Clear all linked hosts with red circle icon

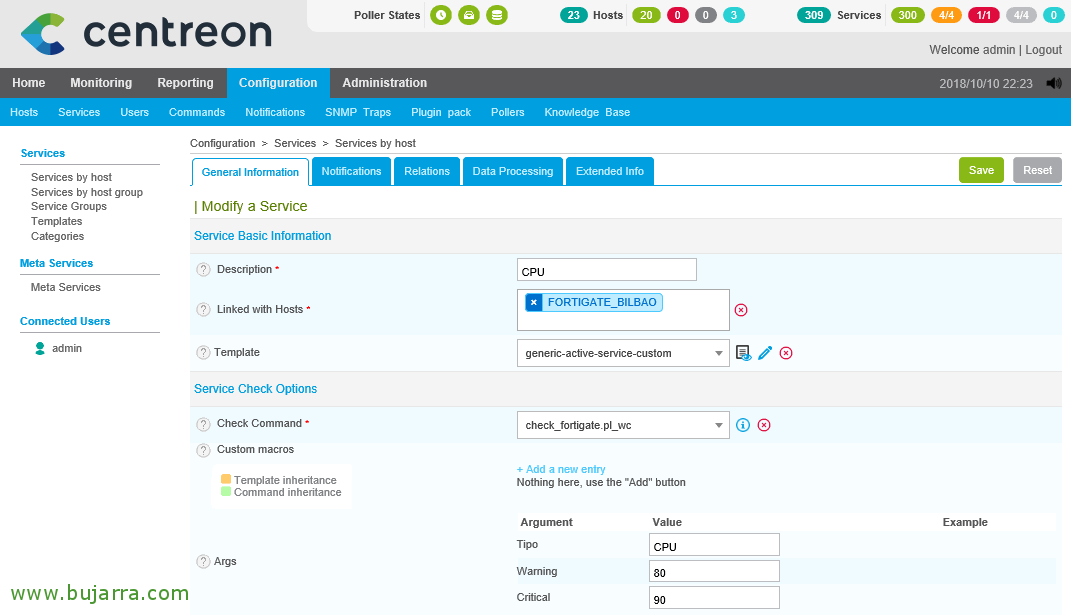[x=741, y=310]
